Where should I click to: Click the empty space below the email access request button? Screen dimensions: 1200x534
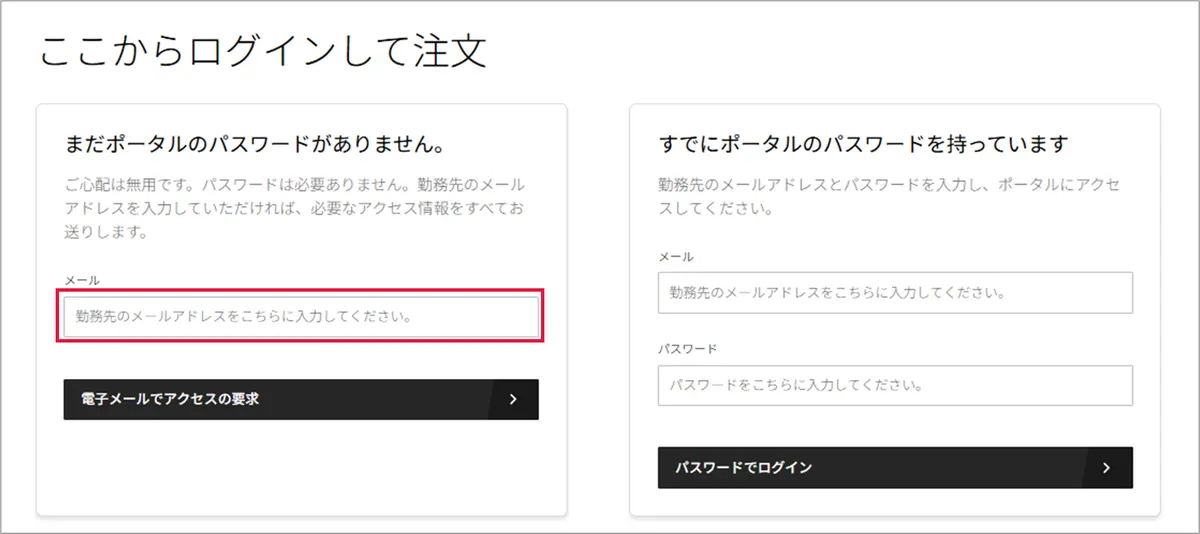301,465
